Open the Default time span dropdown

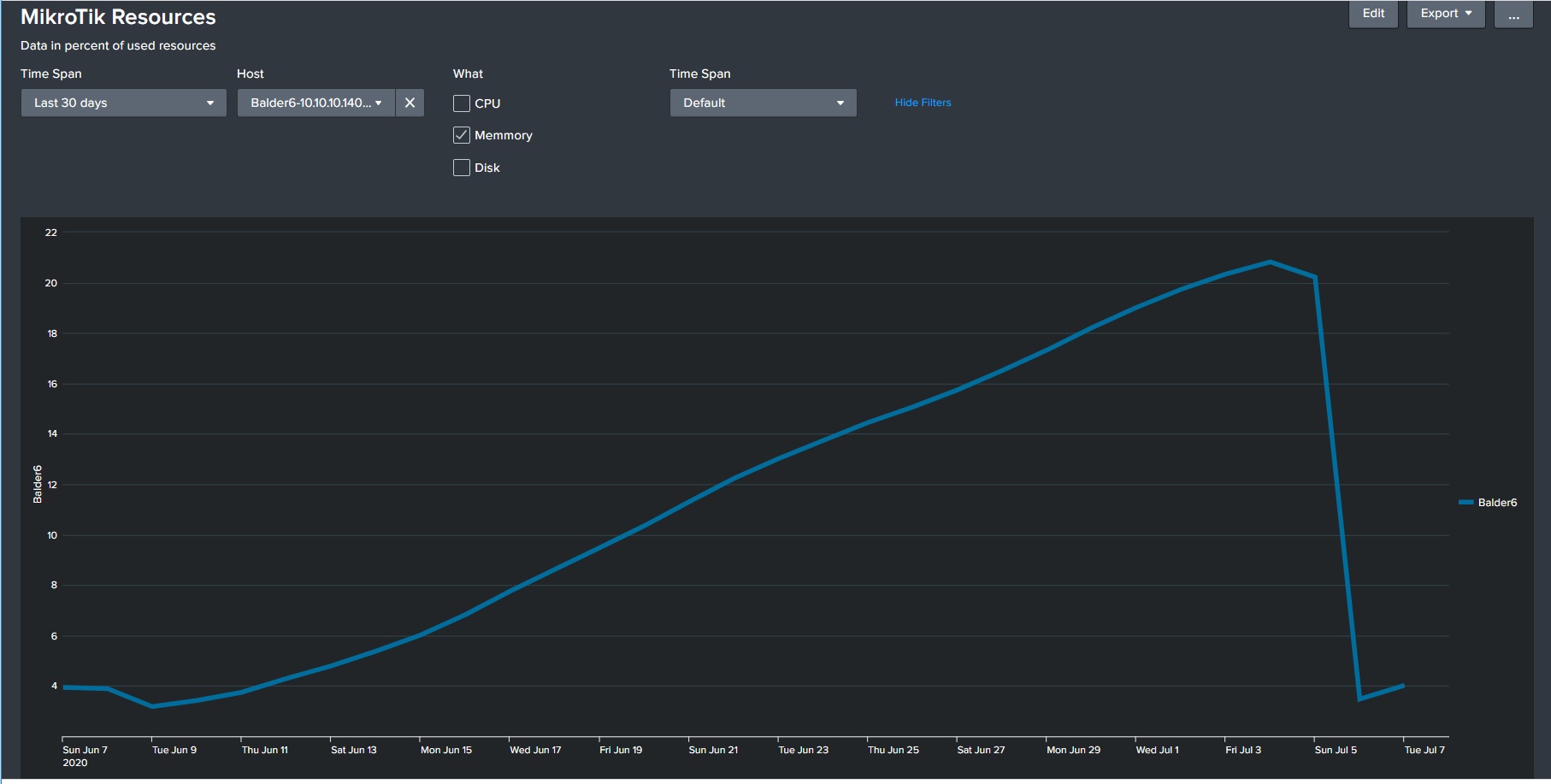[764, 103]
